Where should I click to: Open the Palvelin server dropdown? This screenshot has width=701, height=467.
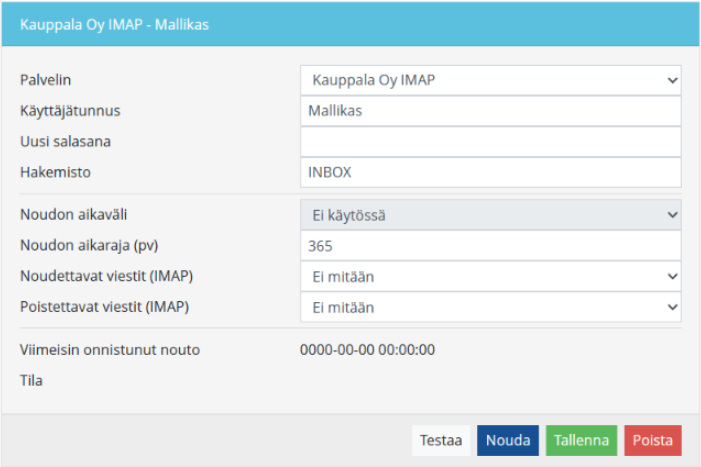(x=490, y=80)
